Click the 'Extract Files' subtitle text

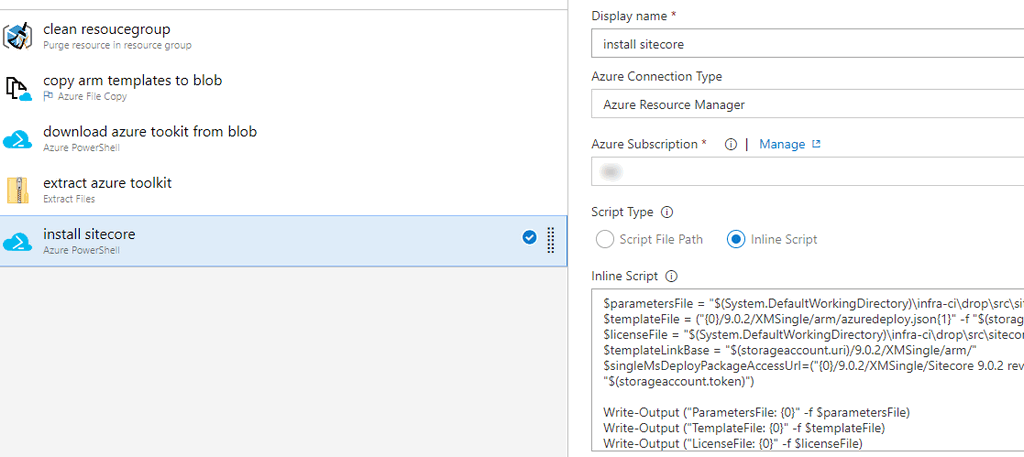69,198
